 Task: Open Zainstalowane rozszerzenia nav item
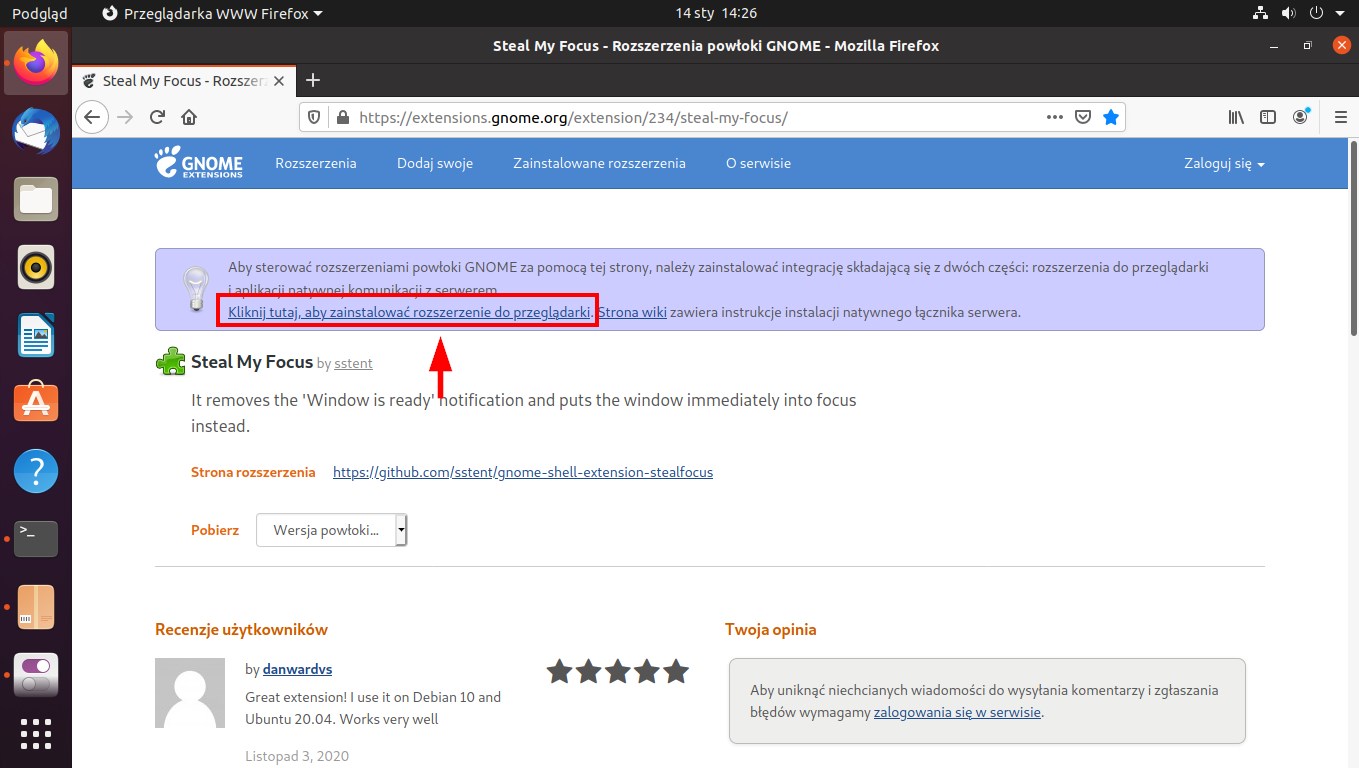click(599, 163)
